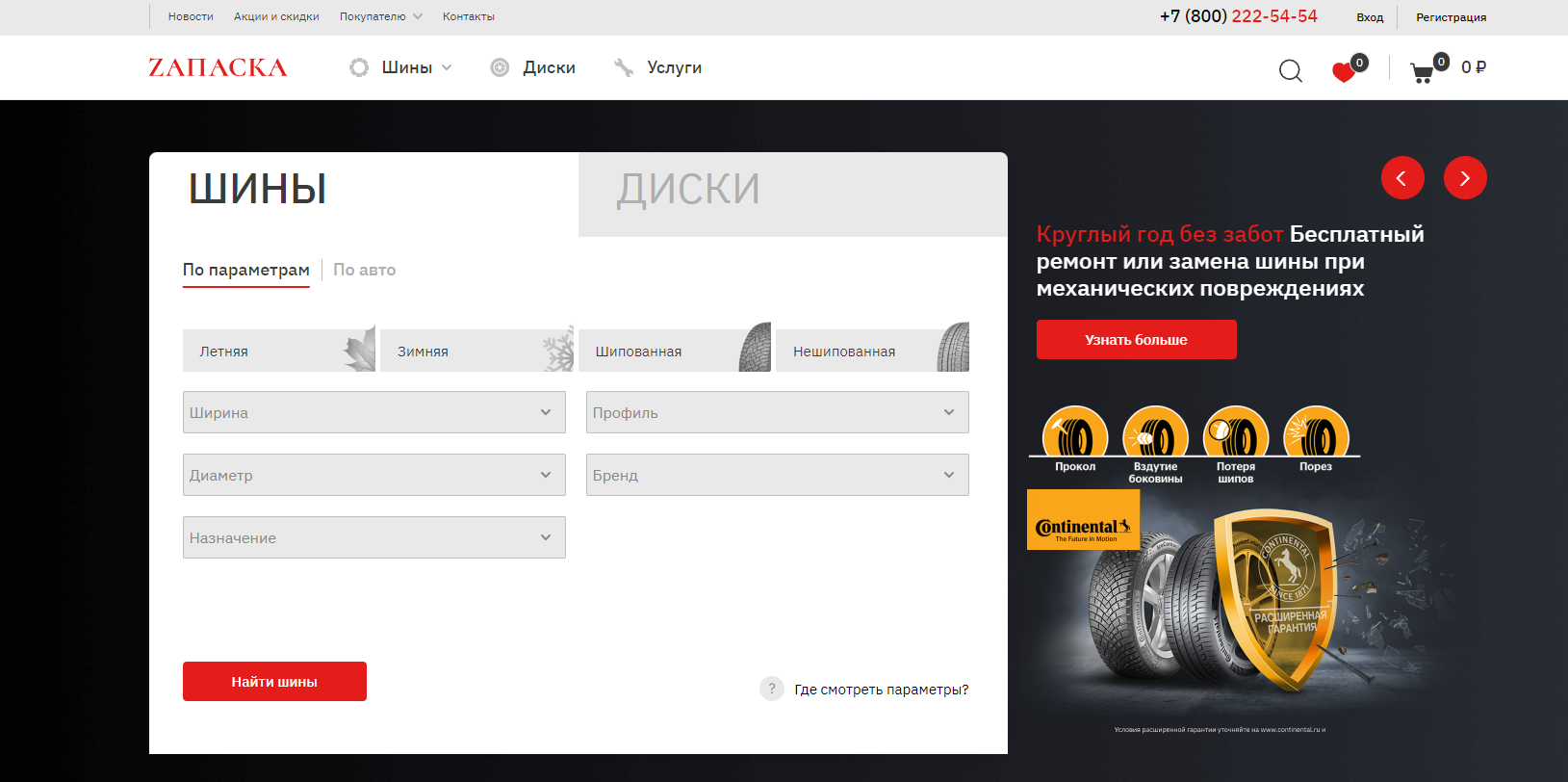1568x782 pixels.
Task: Click the wrench icon next to Услуги
Action: coord(624,67)
